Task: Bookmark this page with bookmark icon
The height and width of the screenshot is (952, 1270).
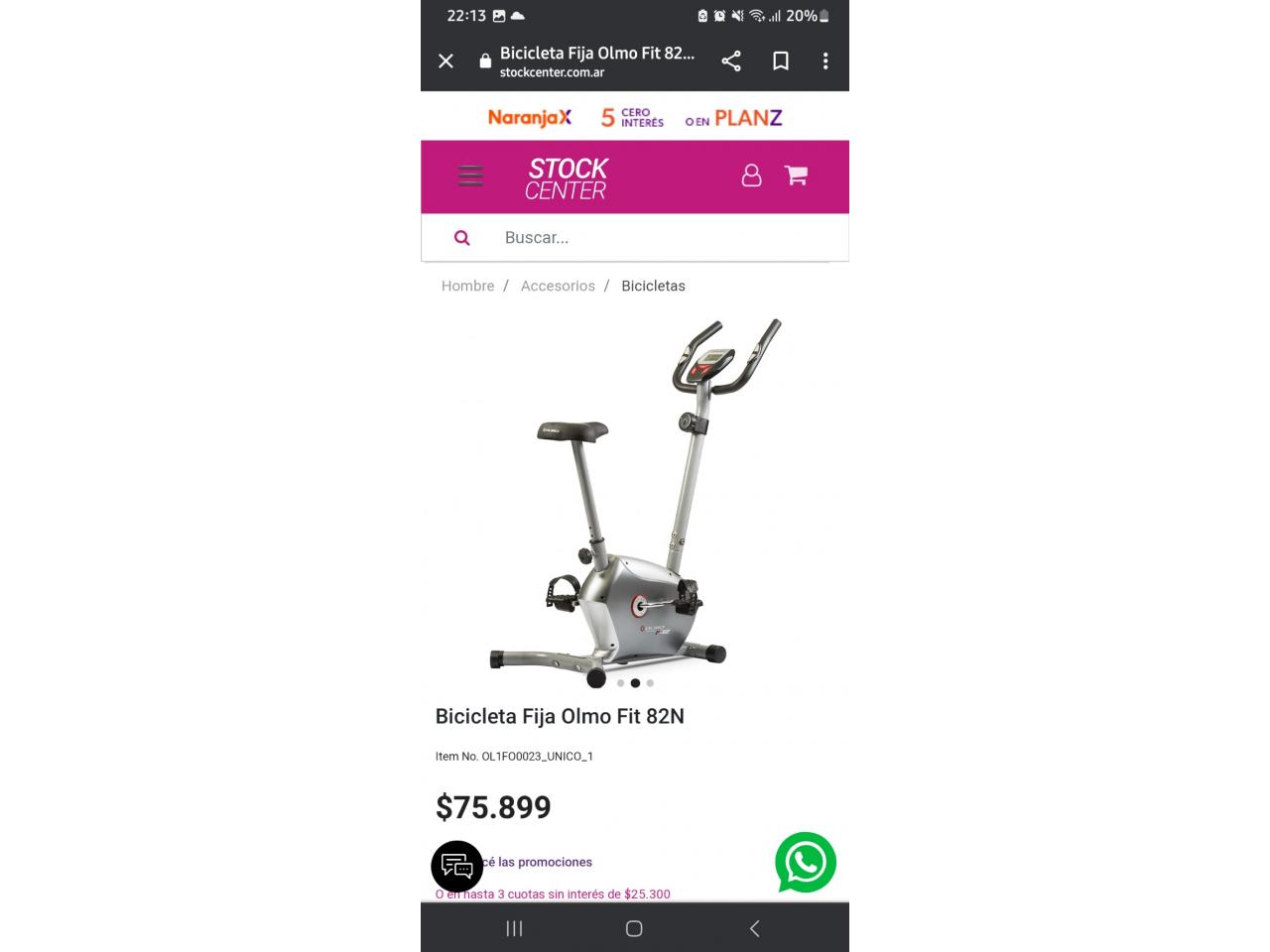Action: pos(781,61)
